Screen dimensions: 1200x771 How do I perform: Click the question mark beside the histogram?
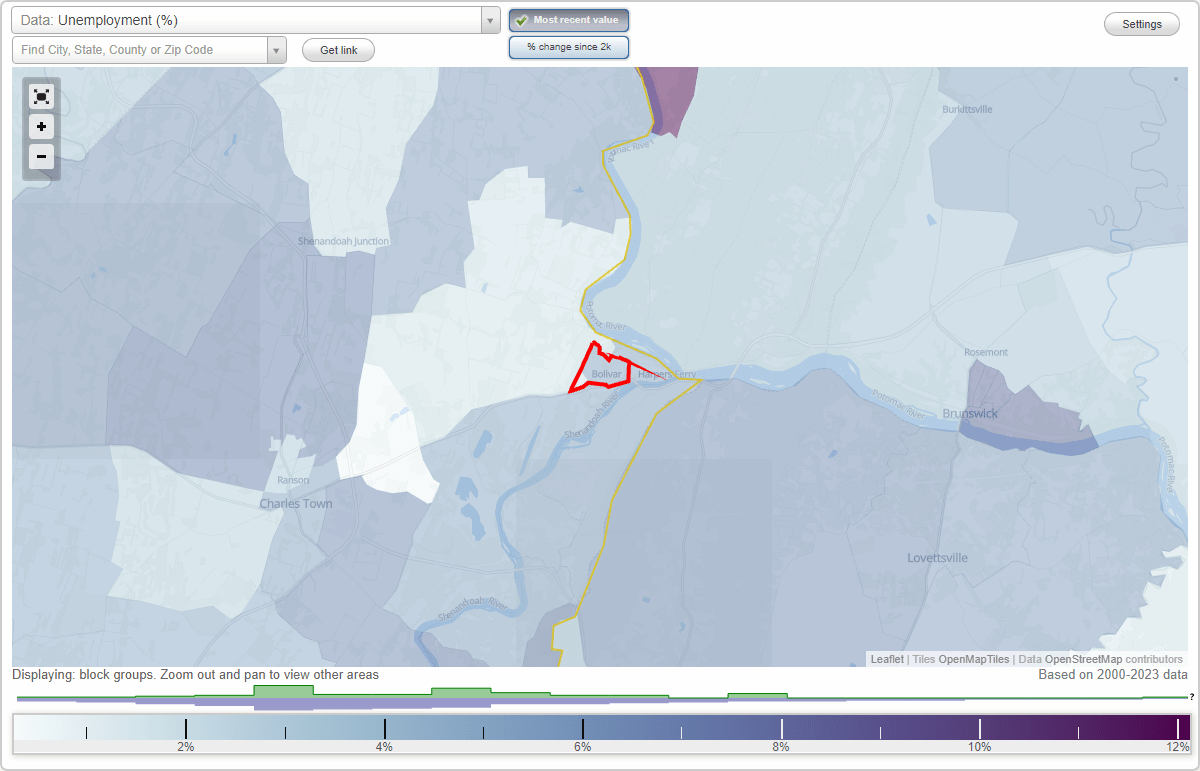click(1192, 696)
